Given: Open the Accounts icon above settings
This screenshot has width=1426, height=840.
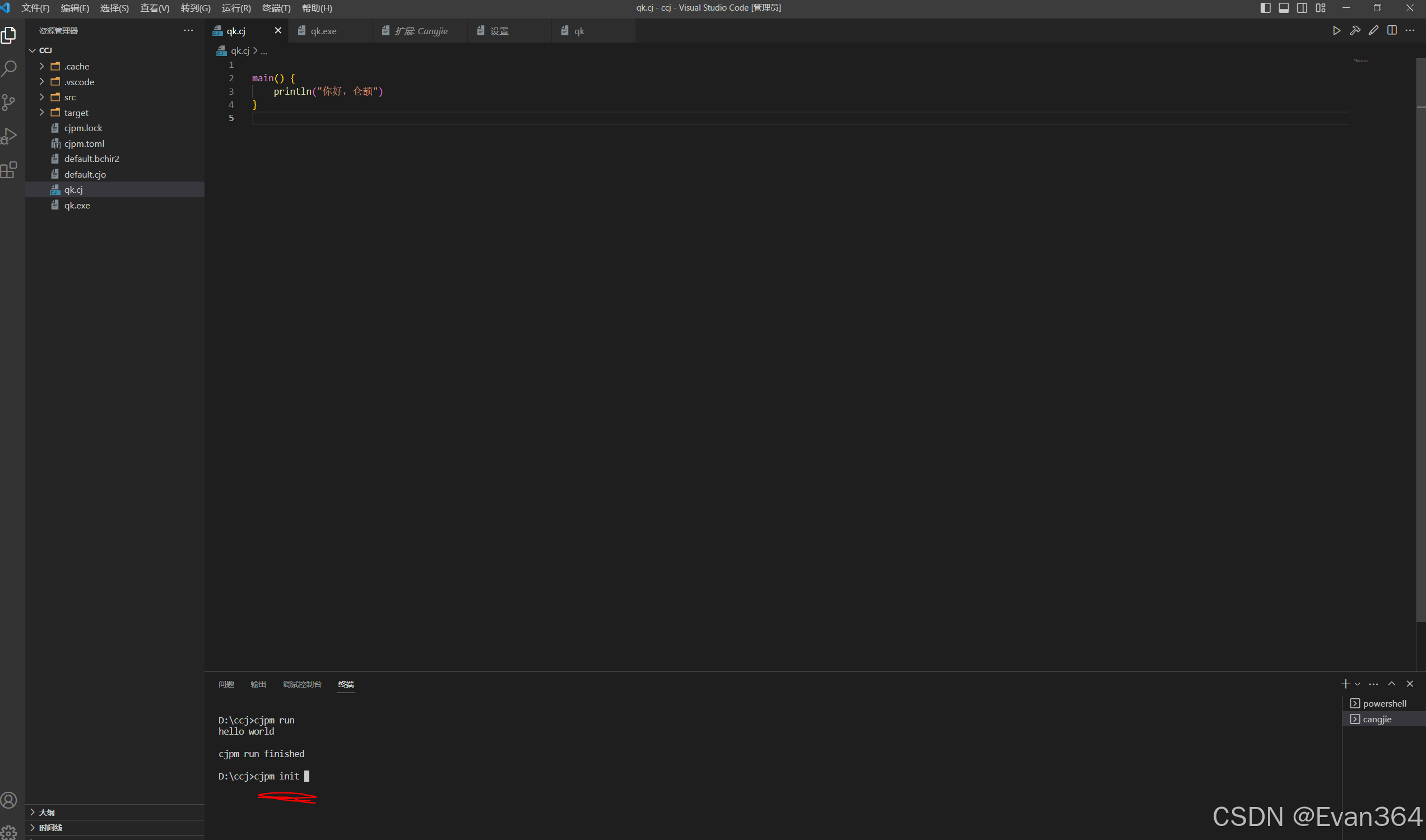Looking at the screenshot, I should [x=9, y=800].
